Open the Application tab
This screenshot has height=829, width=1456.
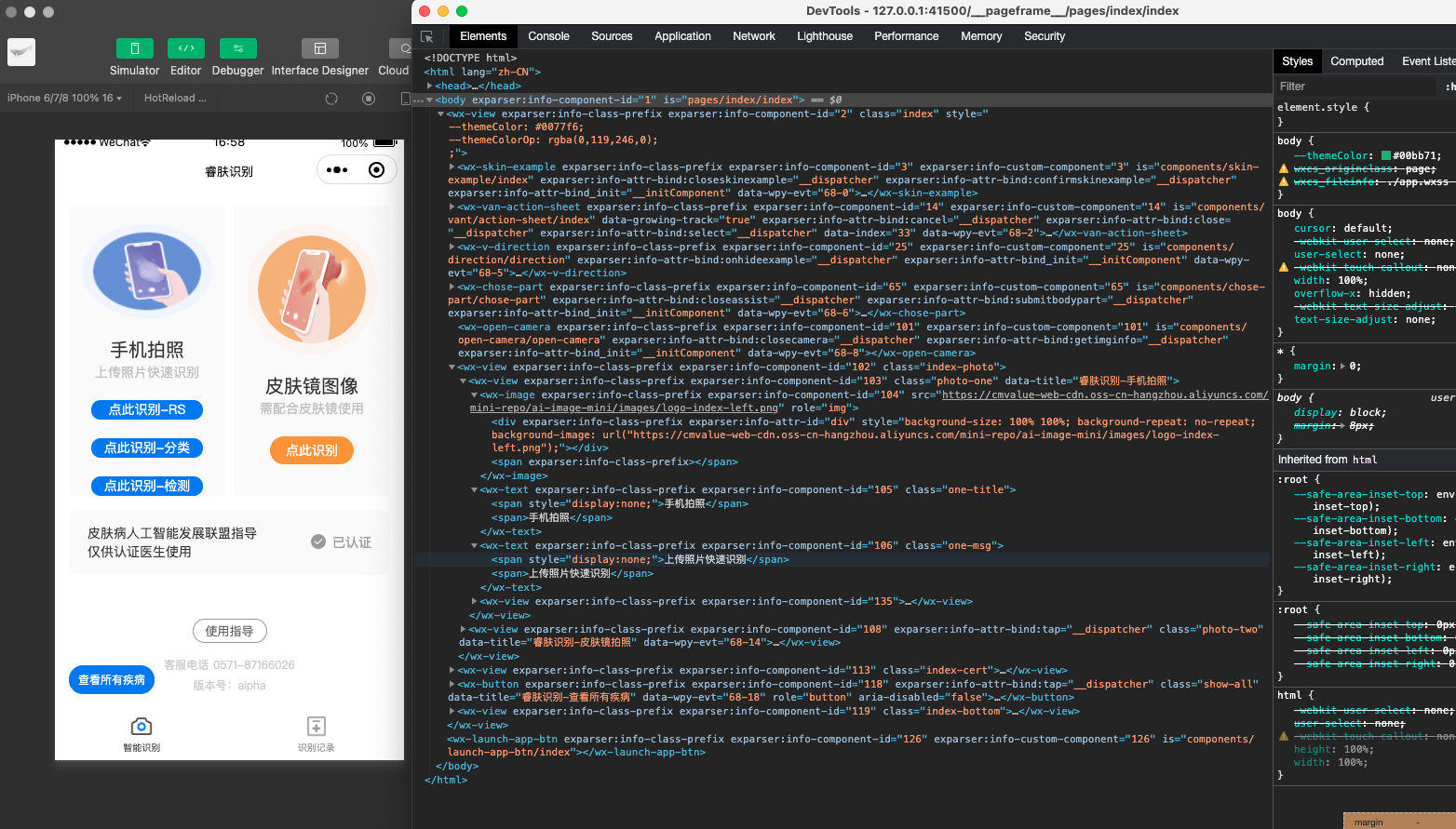click(682, 36)
